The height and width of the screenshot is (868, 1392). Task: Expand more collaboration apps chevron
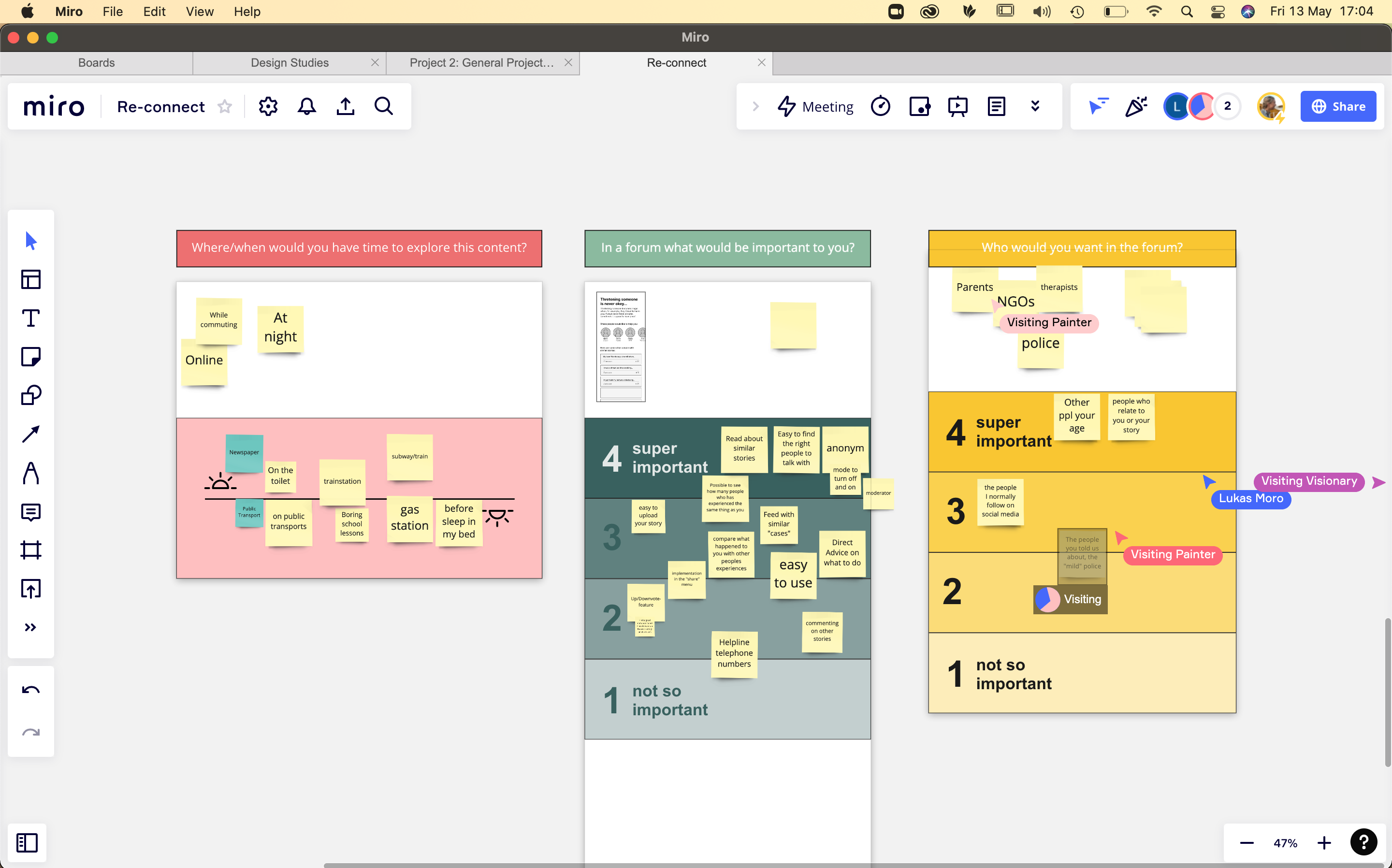pos(1035,107)
